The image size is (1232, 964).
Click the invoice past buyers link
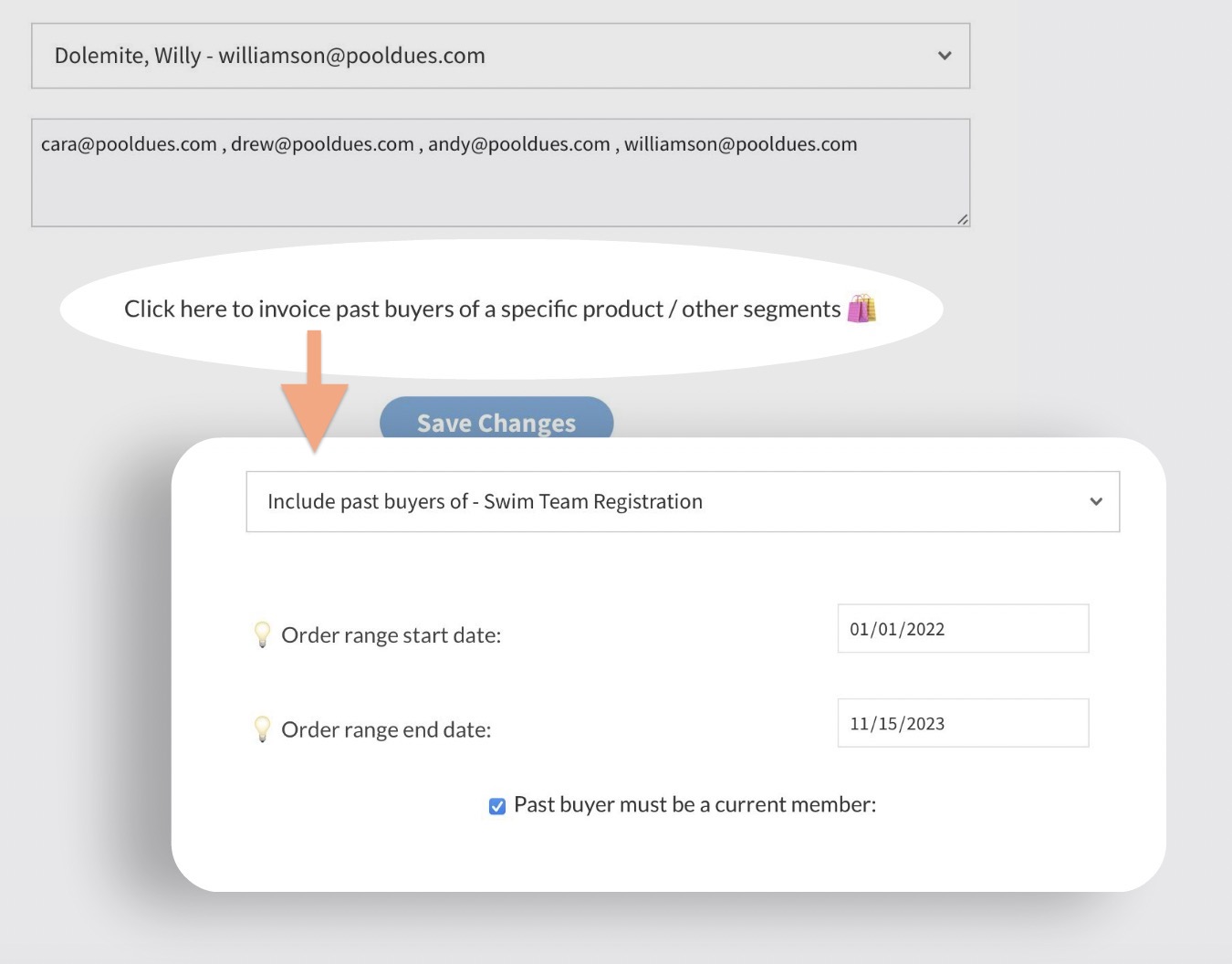point(482,309)
